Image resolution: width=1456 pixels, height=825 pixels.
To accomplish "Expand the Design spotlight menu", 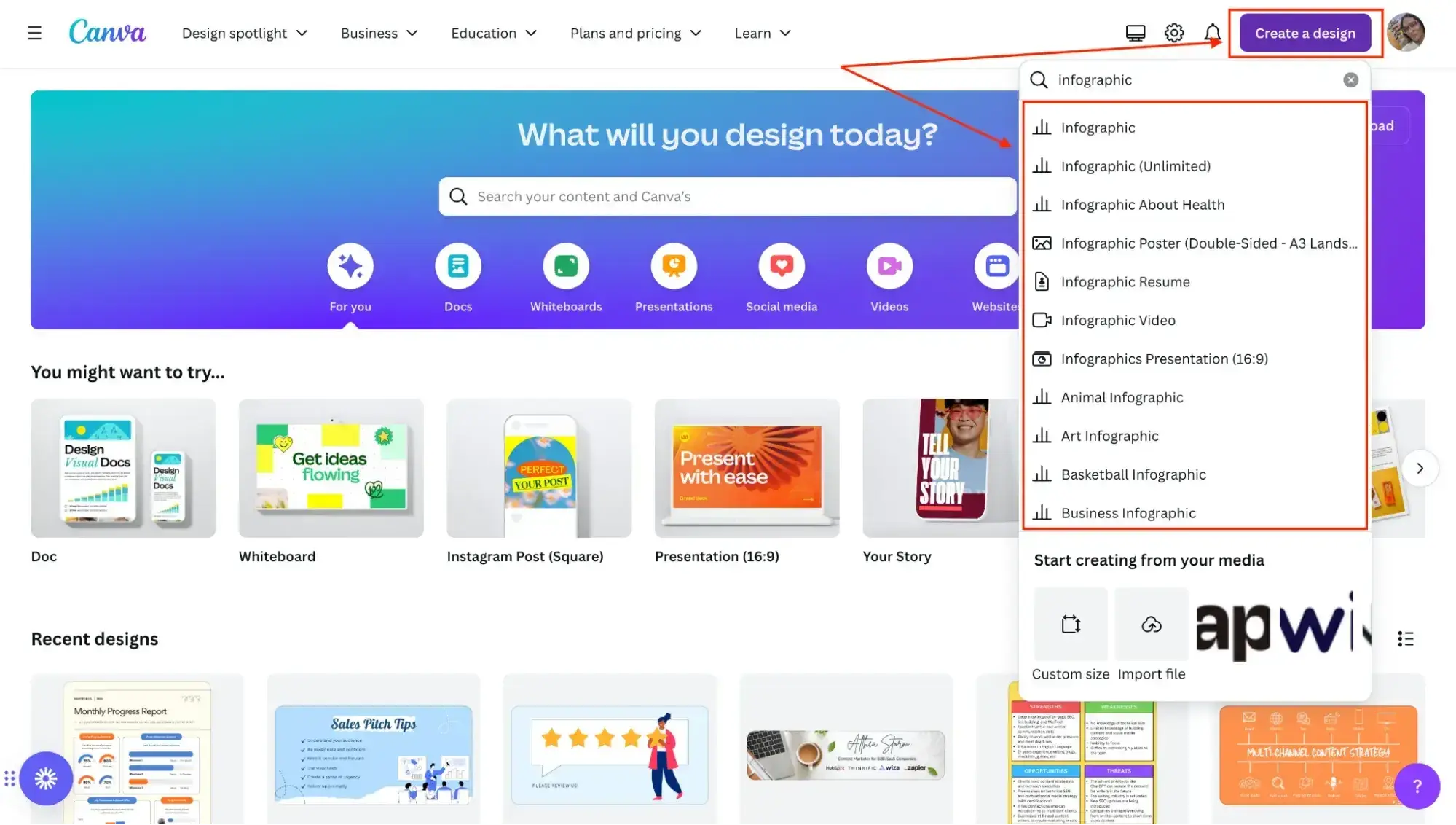I will pos(245,33).
